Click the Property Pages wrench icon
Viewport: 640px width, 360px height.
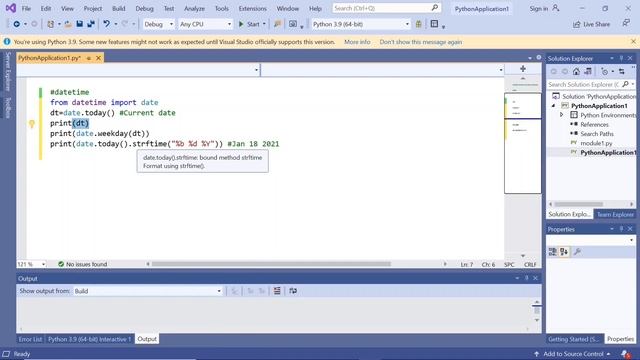click(x=577, y=252)
